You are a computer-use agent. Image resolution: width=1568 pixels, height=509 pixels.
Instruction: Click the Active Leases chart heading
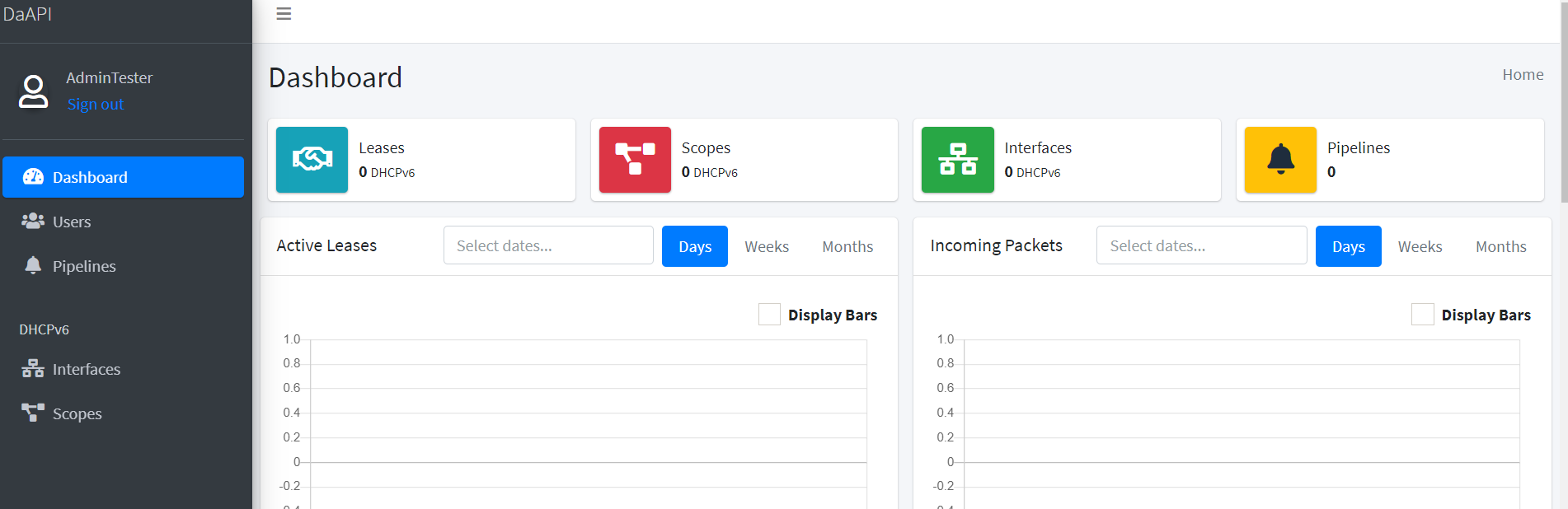[x=326, y=245]
